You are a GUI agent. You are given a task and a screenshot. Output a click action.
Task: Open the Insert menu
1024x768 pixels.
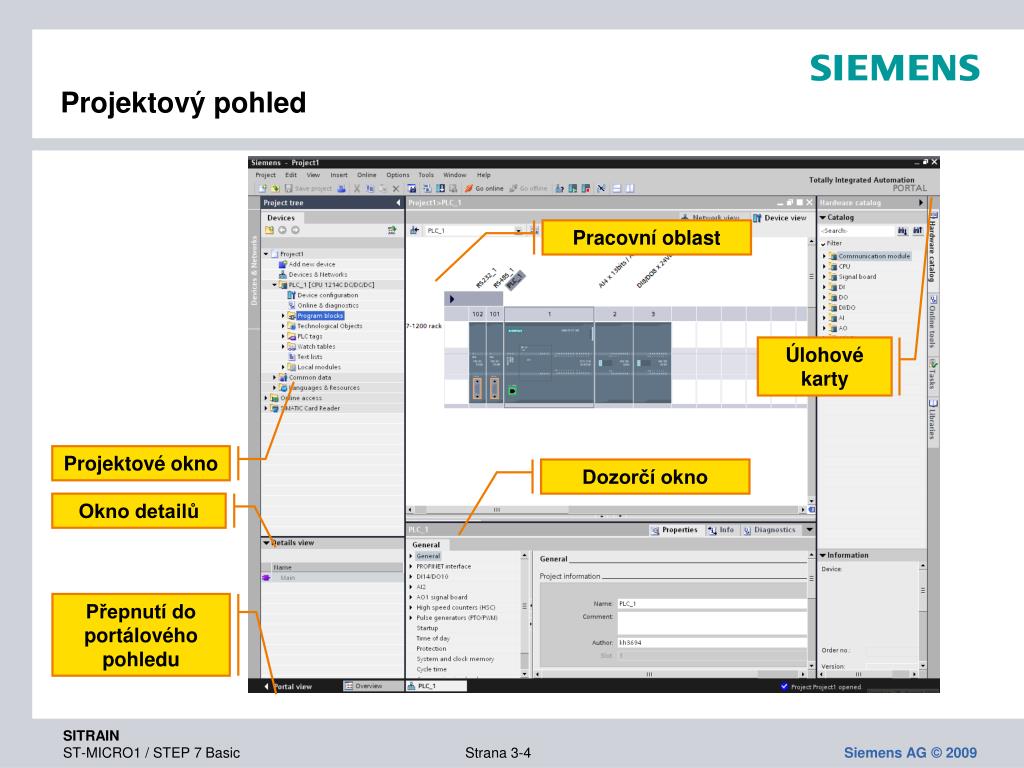[x=339, y=175]
